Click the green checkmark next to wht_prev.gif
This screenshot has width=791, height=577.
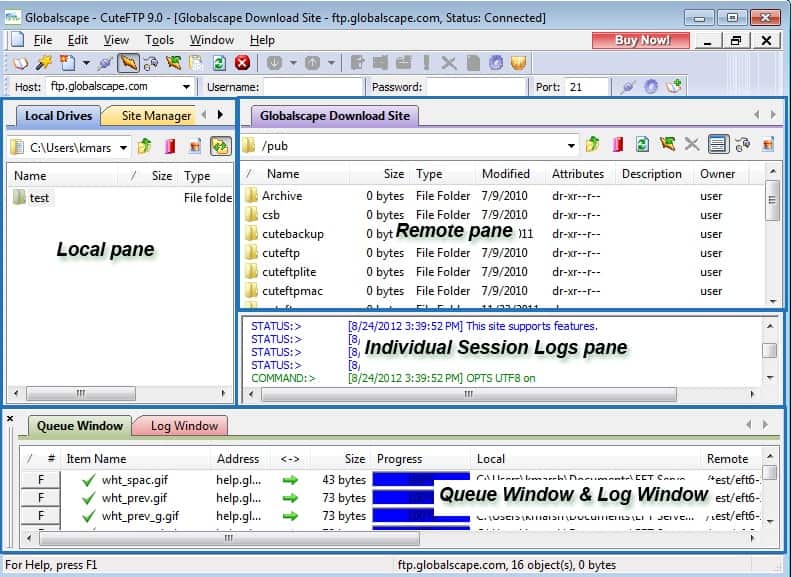click(x=89, y=498)
